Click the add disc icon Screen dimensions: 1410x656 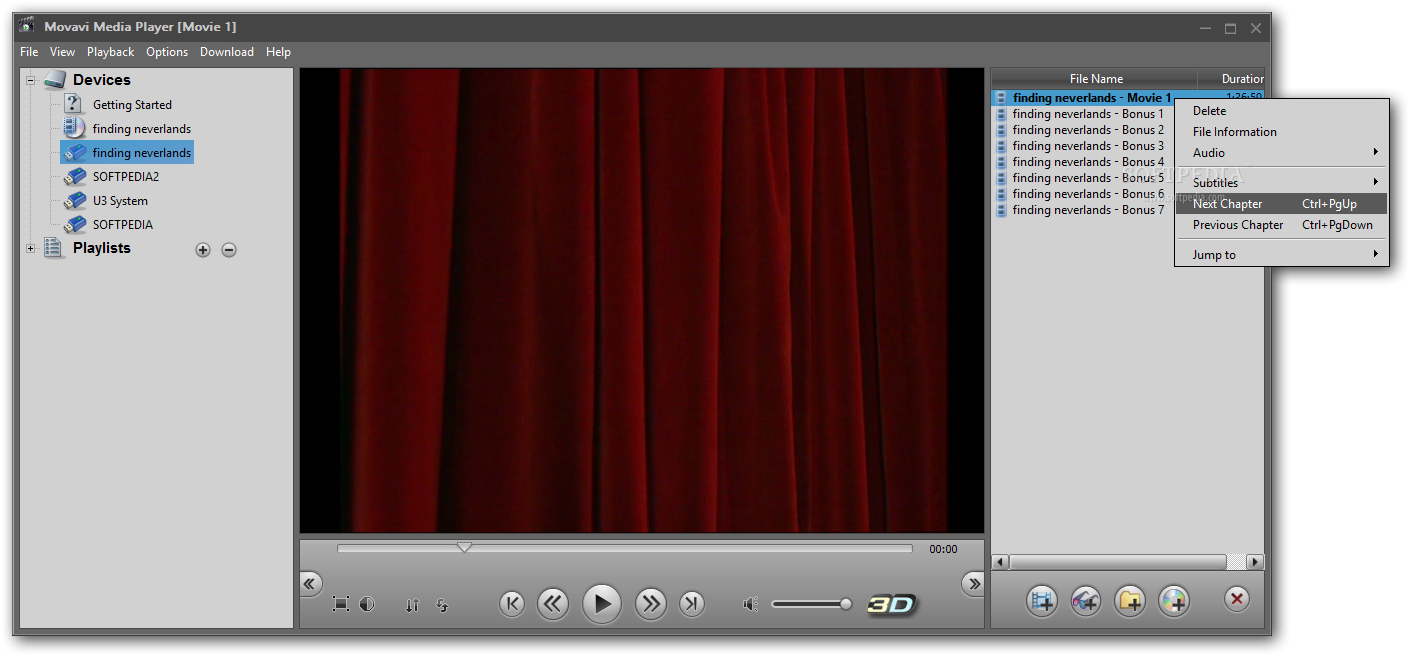pos(1174,600)
